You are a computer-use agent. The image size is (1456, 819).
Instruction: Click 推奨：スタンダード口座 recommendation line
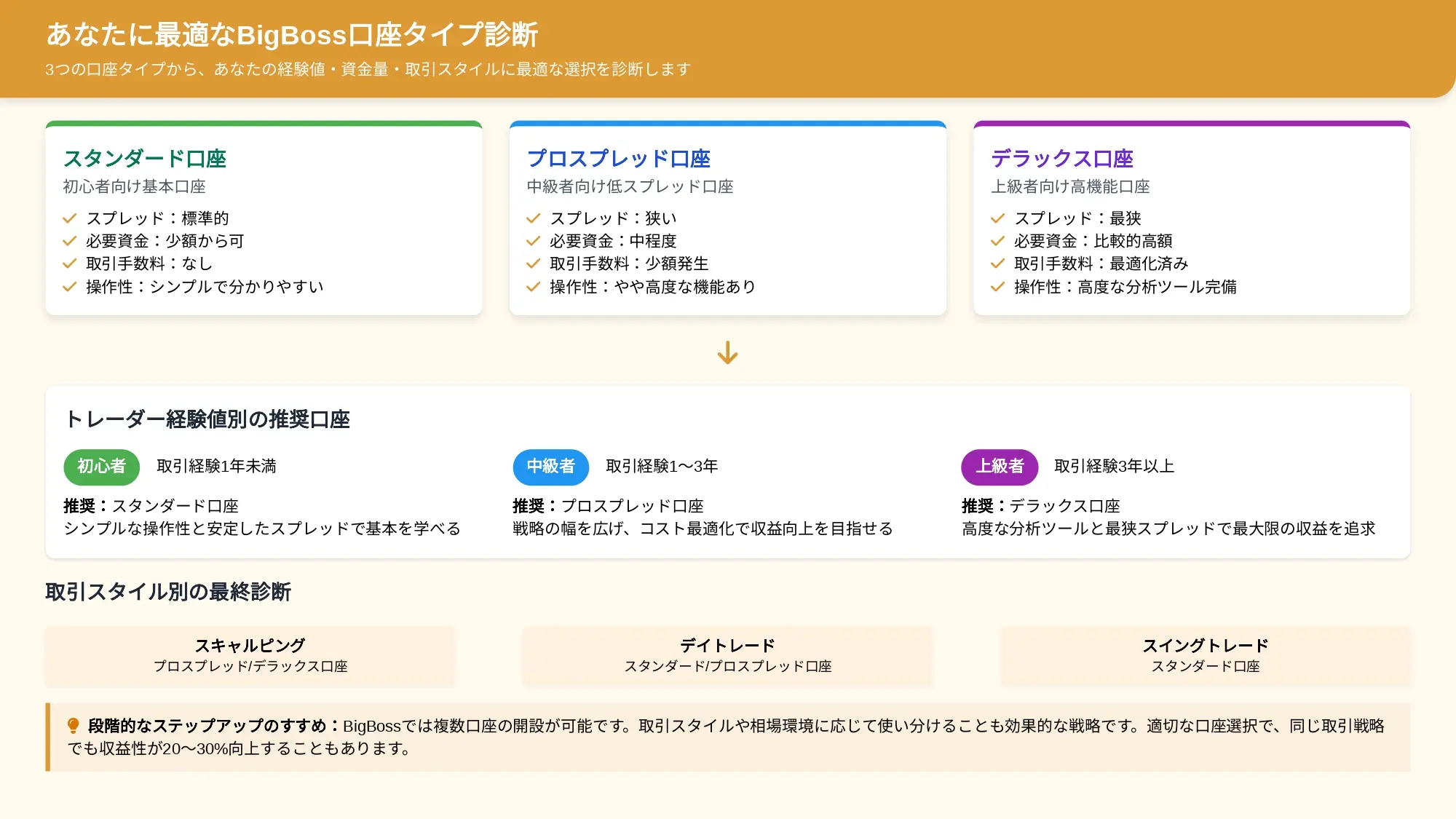click(x=151, y=506)
